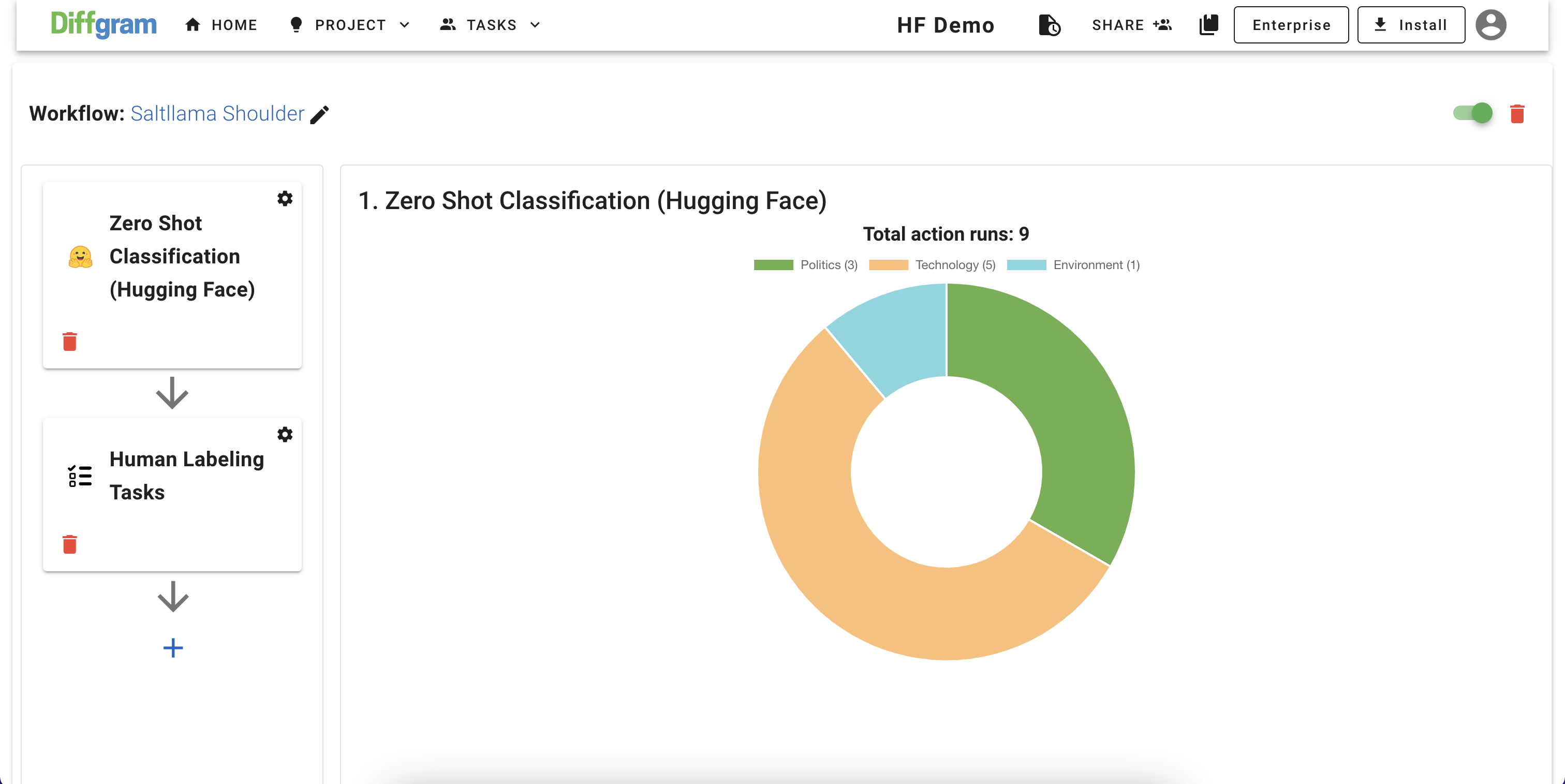
Task: Click the pencil icon to rename workflow
Action: click(319, 115)
